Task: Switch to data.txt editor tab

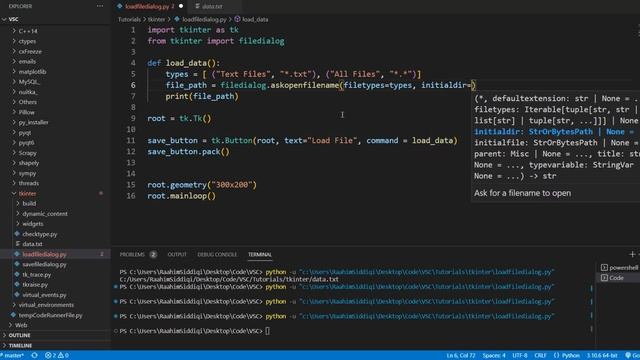Action: point(212,6)
